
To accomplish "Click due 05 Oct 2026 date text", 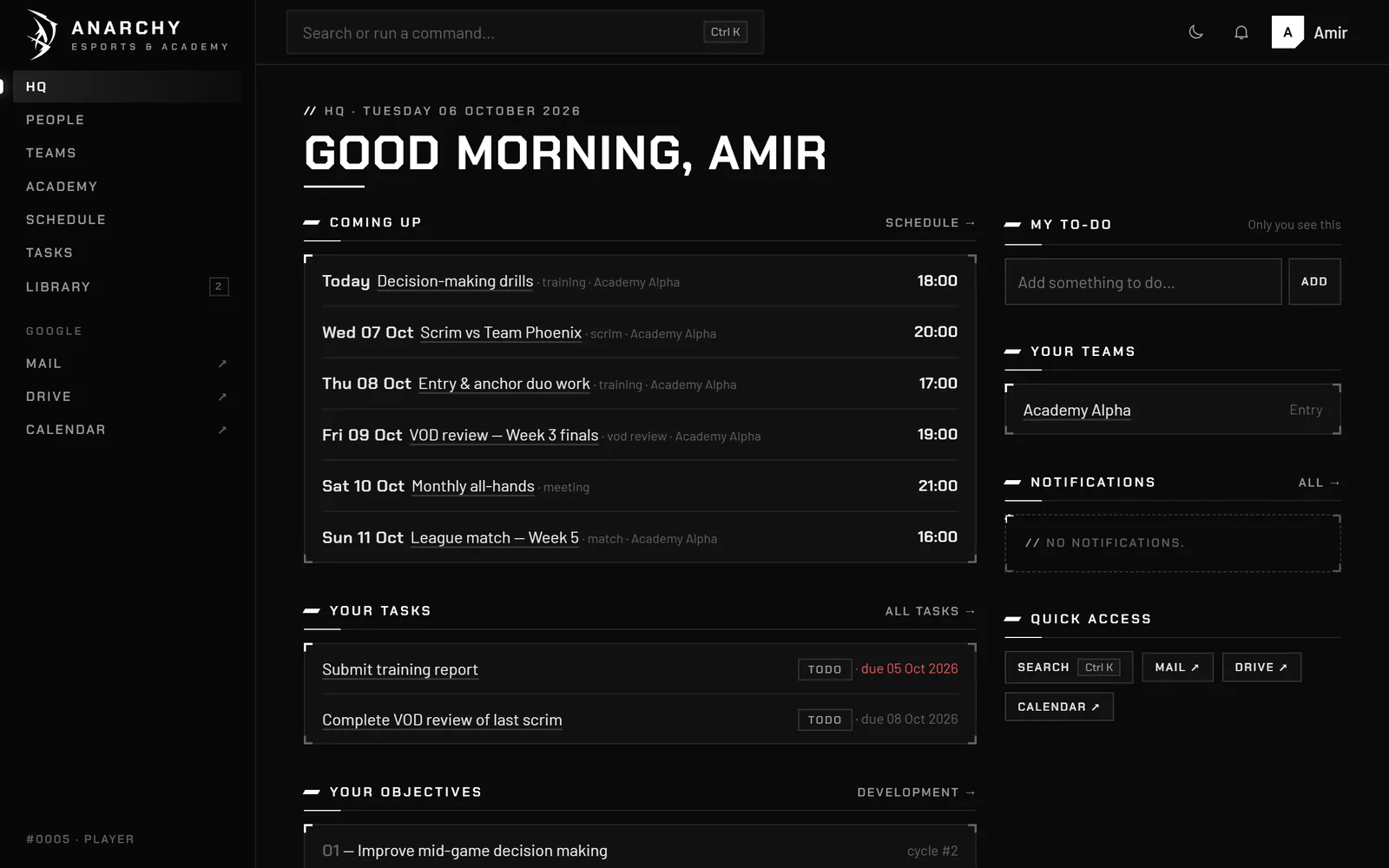I will tap(910, 669).
